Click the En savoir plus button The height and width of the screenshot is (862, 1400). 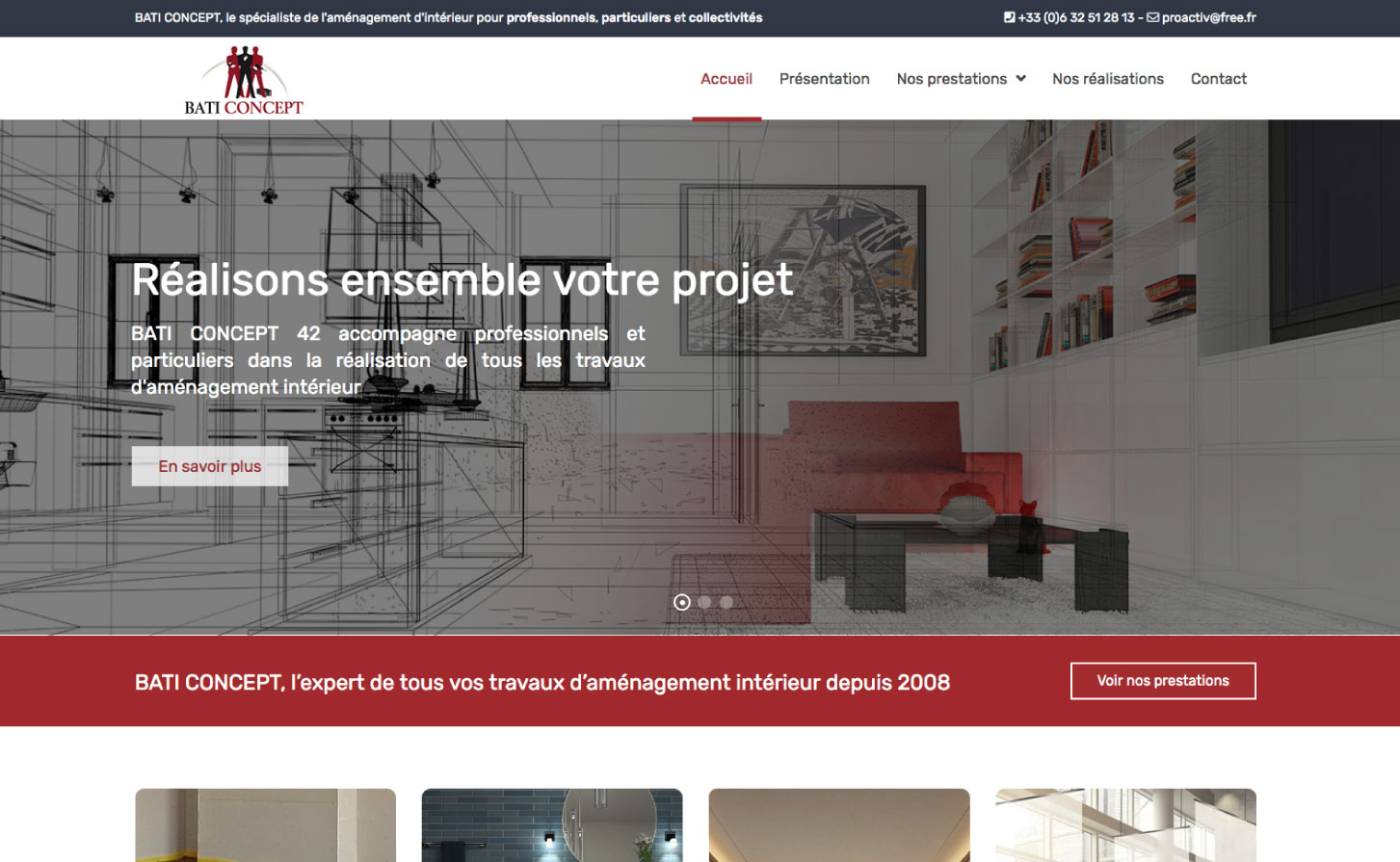(x=210, y=466)
